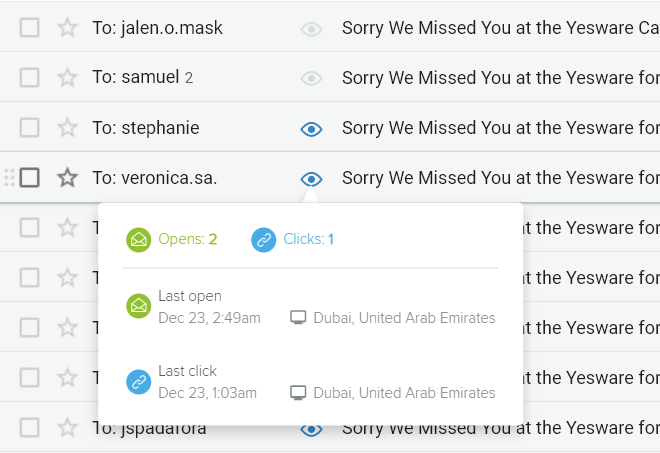Tick the checkbox for samuel's email

[30, 78]
